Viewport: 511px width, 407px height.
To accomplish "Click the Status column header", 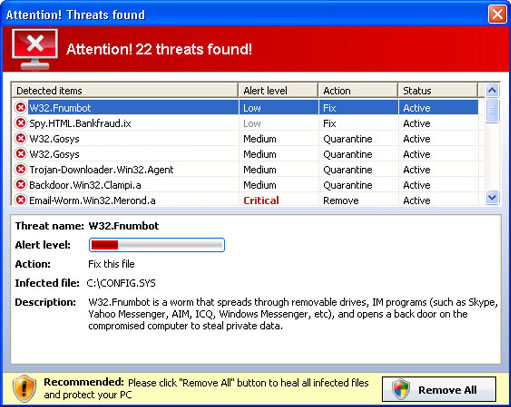I will [x=438, y=90].
